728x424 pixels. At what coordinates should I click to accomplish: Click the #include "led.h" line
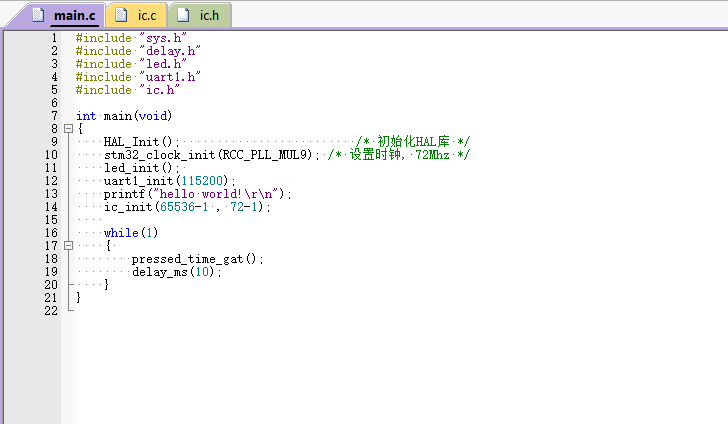[131, 64]
